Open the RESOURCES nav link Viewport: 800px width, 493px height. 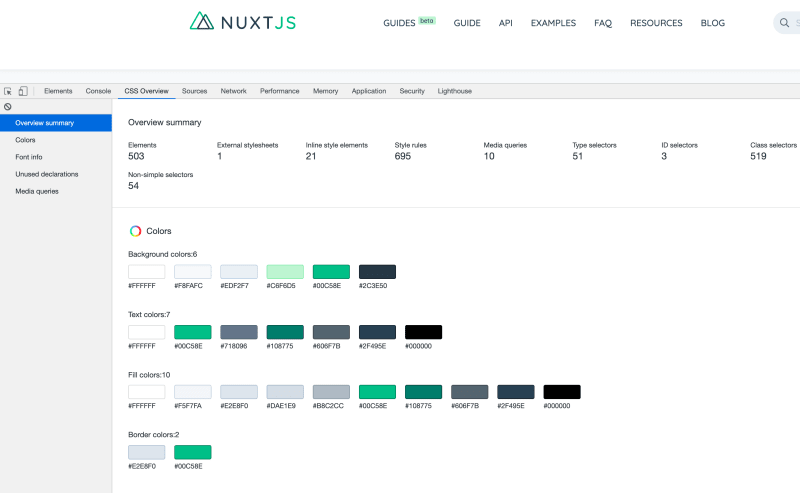(656, 23)
